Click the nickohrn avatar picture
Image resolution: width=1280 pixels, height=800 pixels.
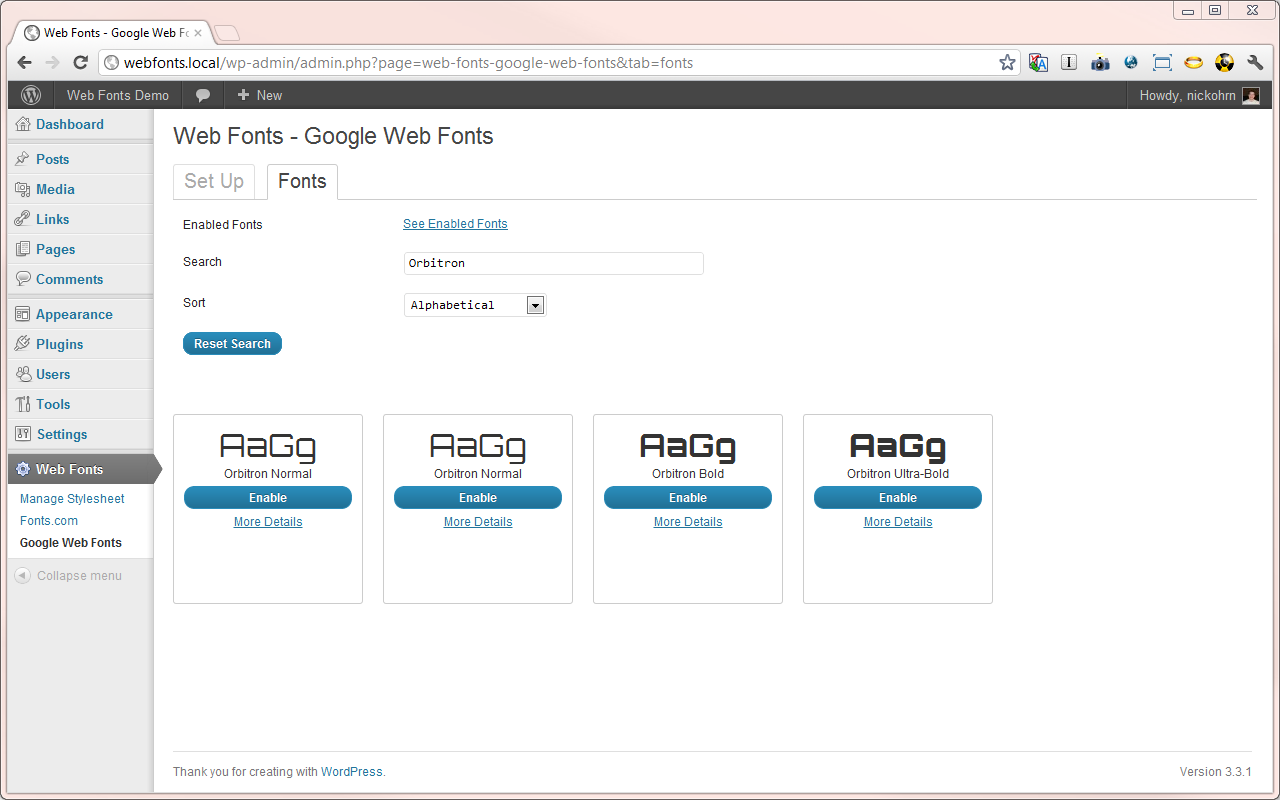coord(1251,96)
